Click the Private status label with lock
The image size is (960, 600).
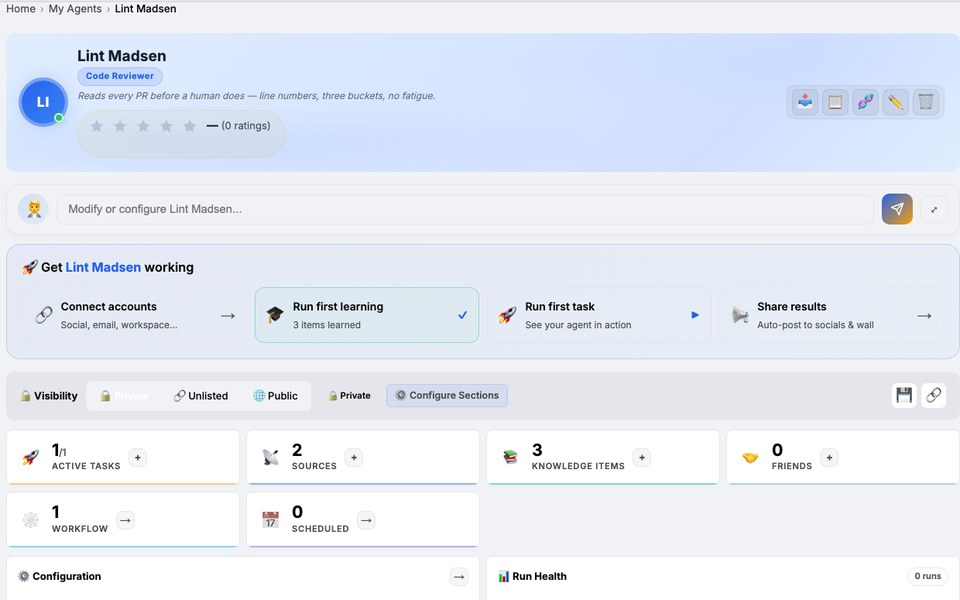tap(350, 396)
